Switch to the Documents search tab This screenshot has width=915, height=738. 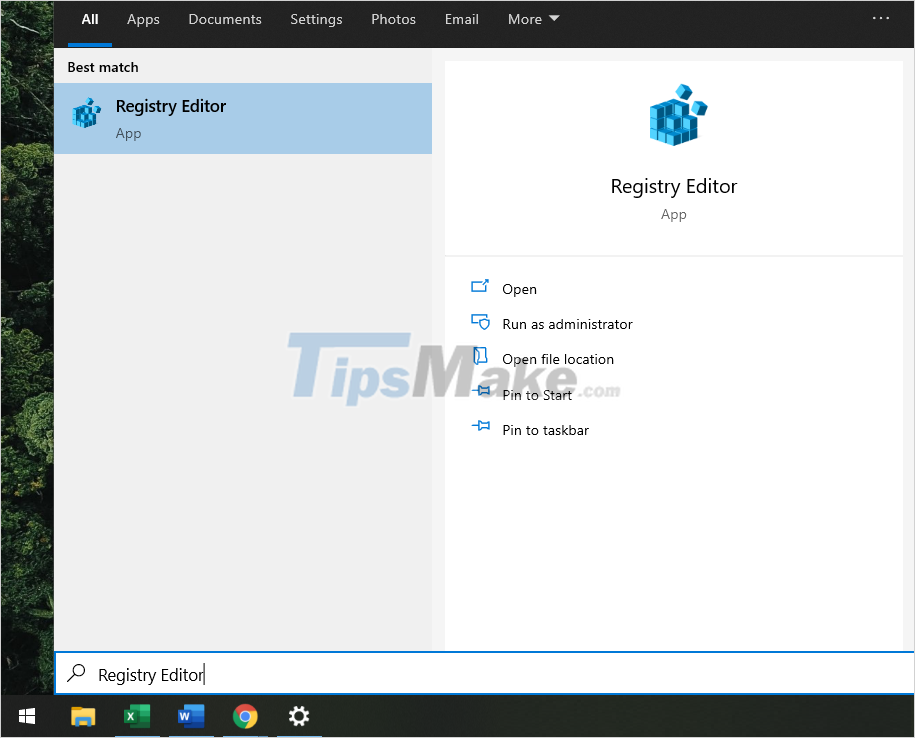pos(224,19)
